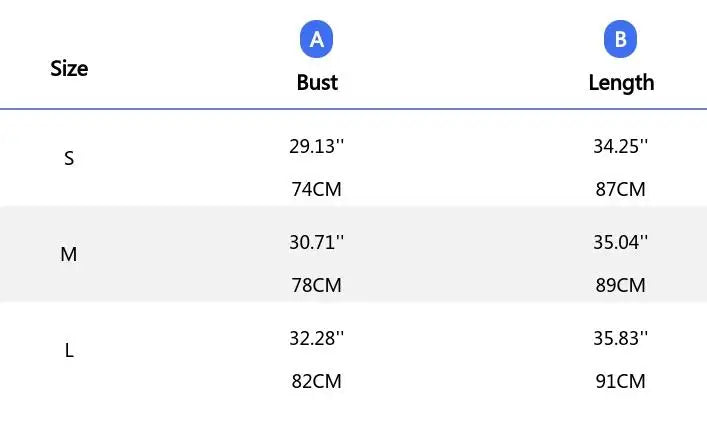Select the Bust column header
The image size is (707, 428).
click(317, 82)
